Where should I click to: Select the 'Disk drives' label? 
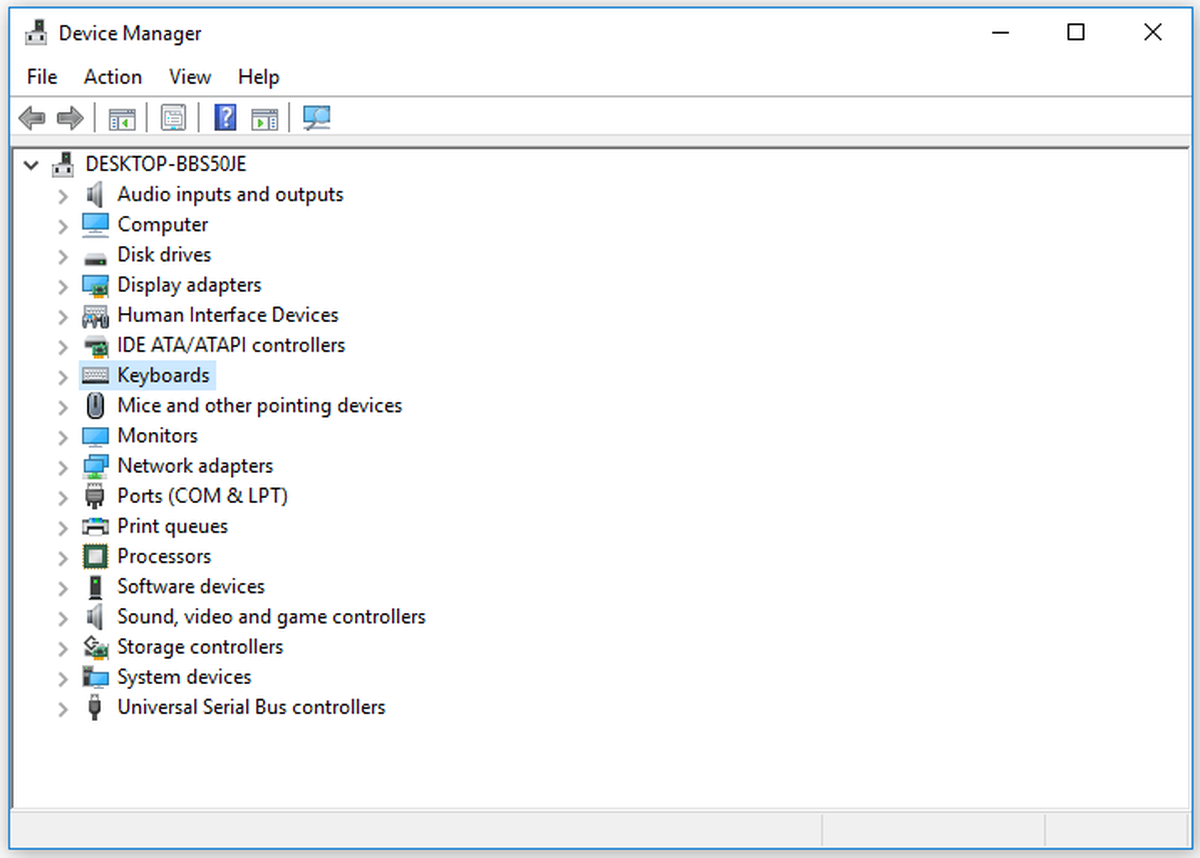click(164, 255)
